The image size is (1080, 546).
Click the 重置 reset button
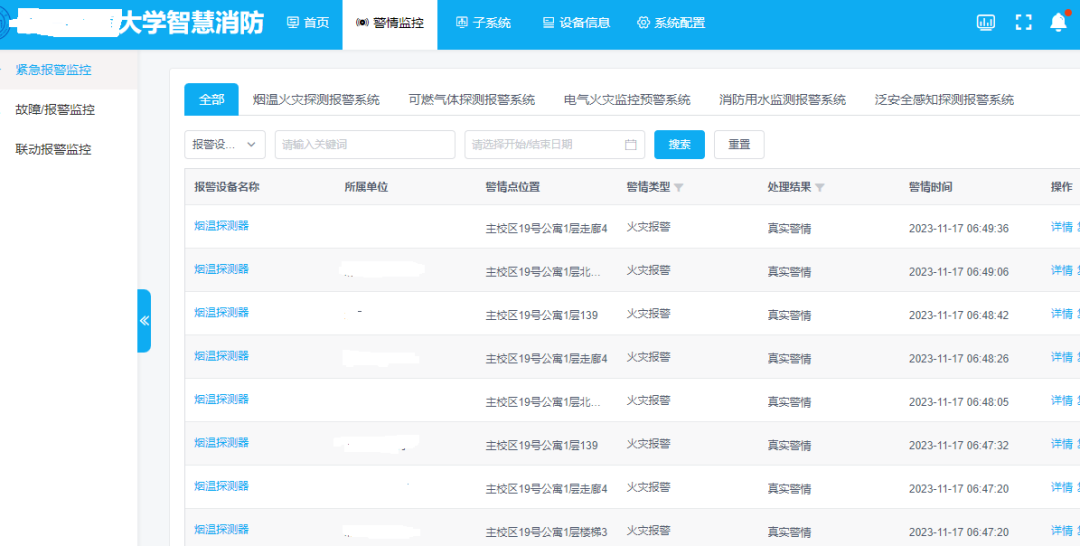pyautogui.click(x=739, y=145)
